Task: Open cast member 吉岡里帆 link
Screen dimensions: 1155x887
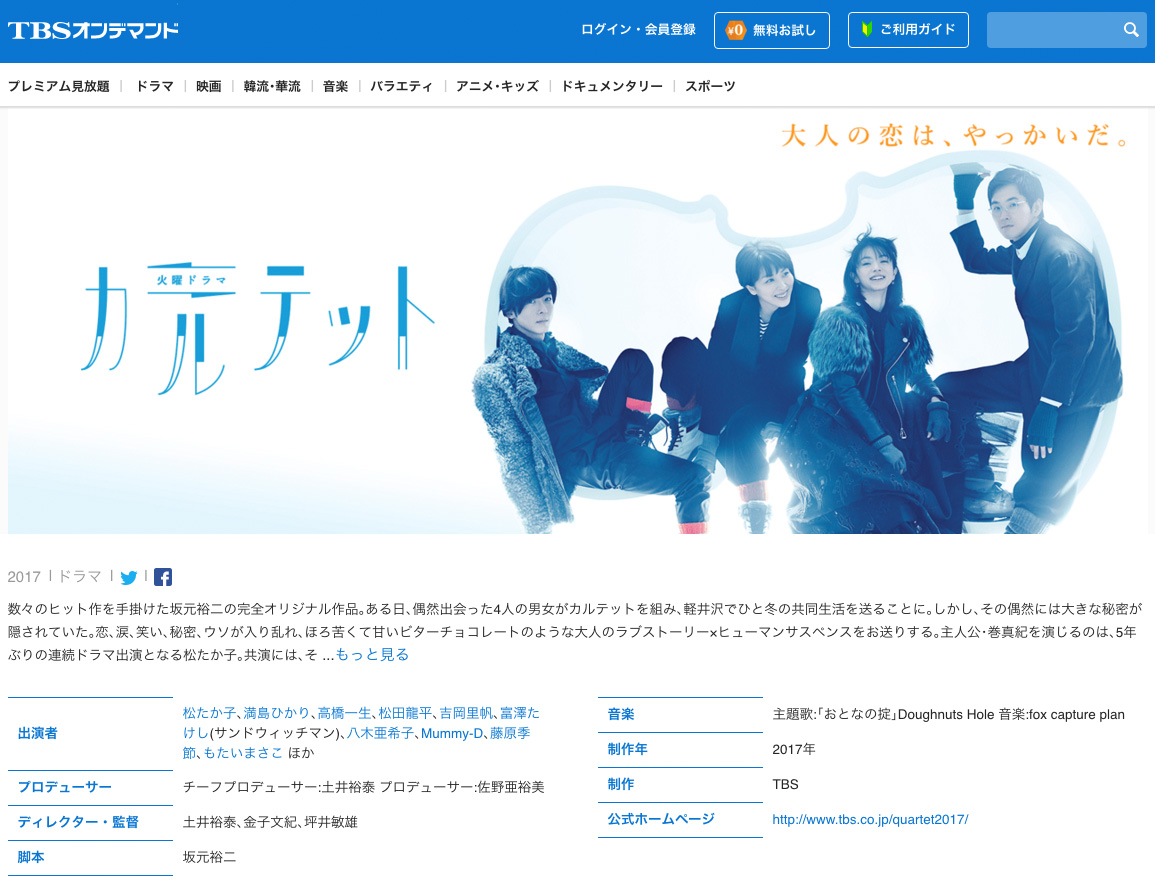Action: coord(466,713)
